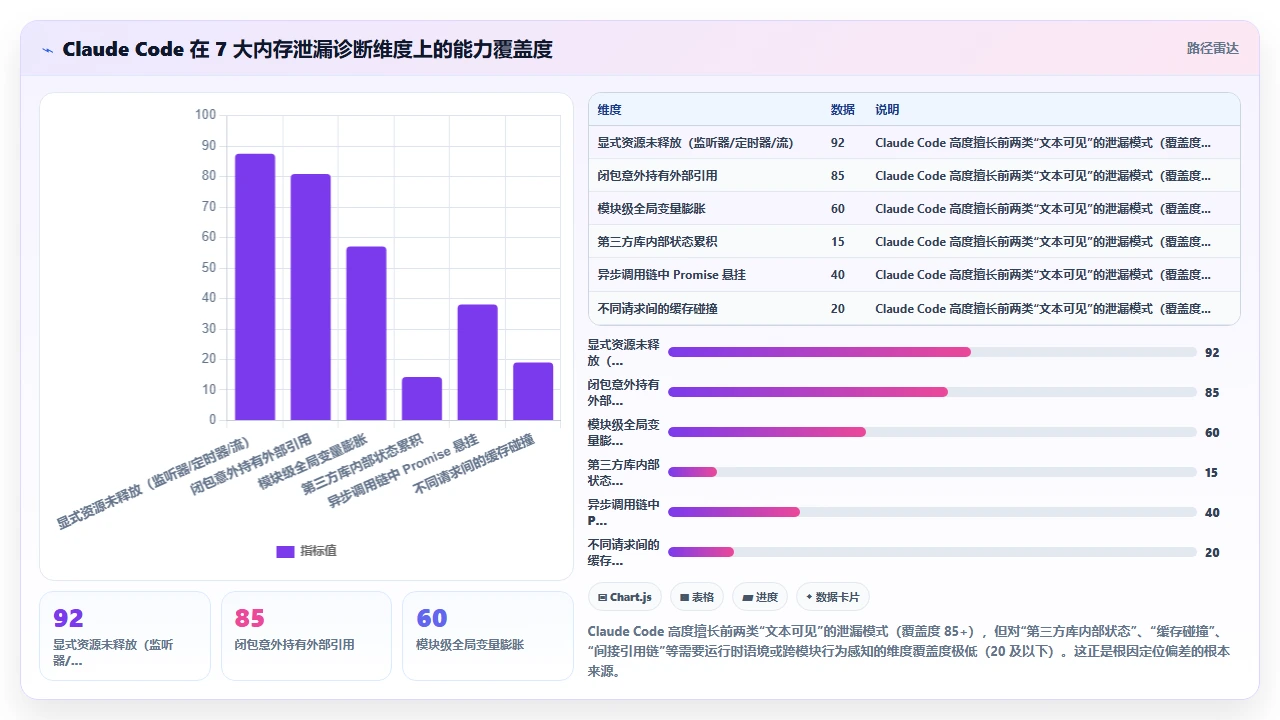
Task: Select table row 闭包意外持有外部引用
Action: click(914, 176)
